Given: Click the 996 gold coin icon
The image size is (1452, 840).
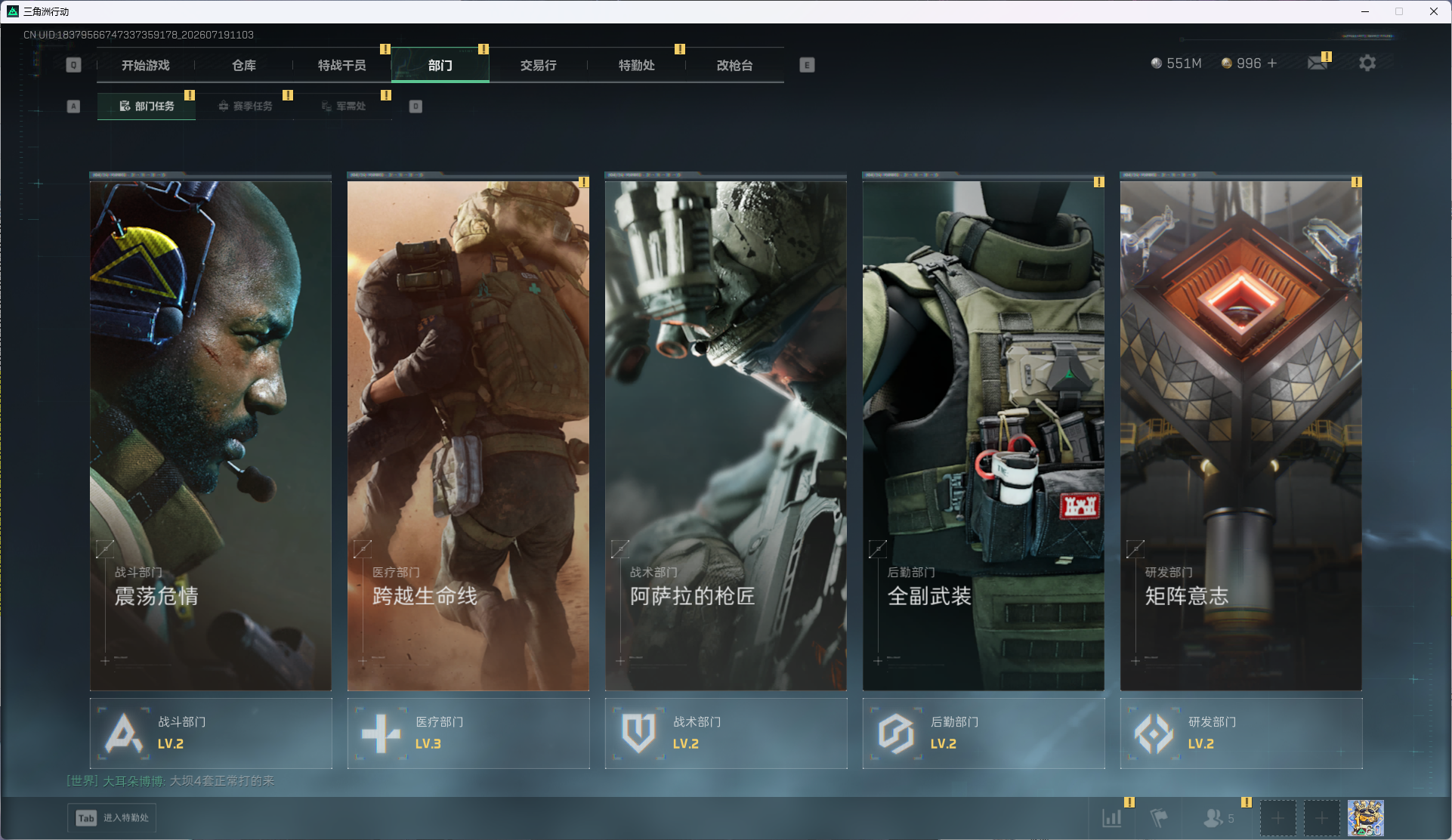Looking at the screenshot, I should (x=1227, y=63).
